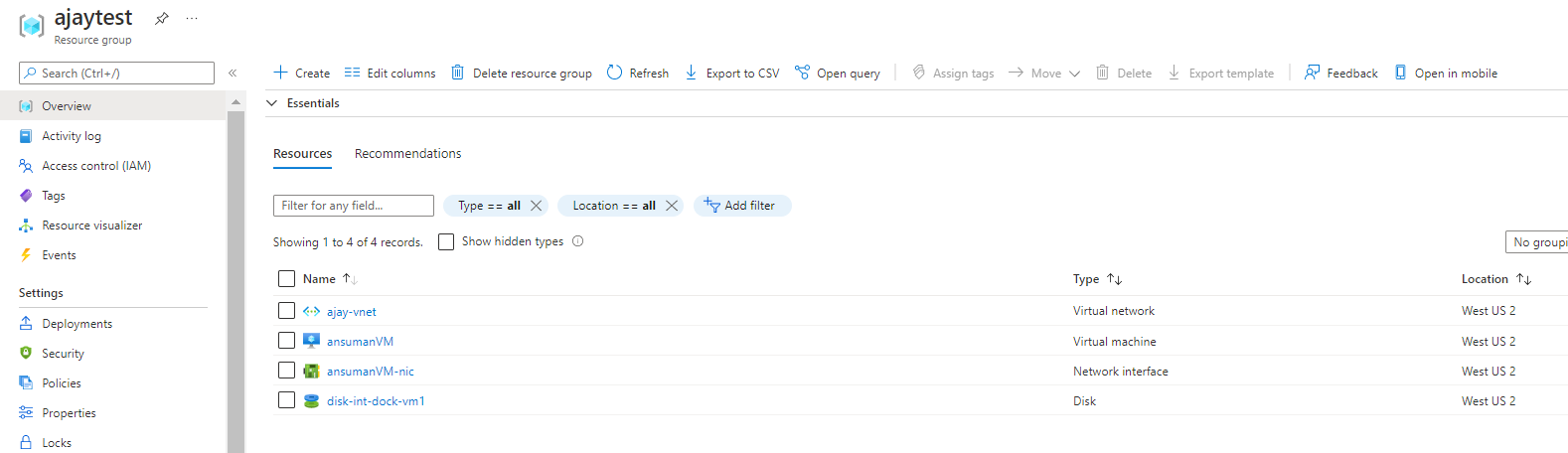This screenshot has height=453, width=1568.
Task: Open the disk-int-dock-vm1 resource link
Action: (376, 401)
